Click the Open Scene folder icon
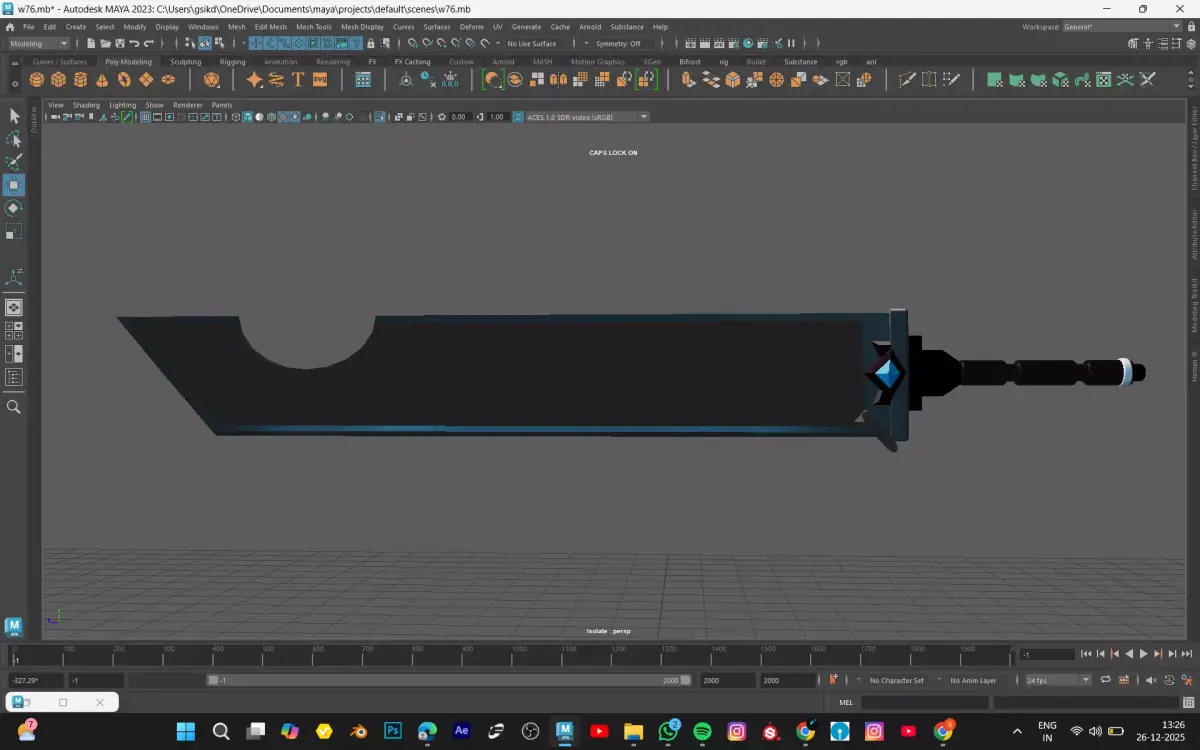This screenshot has height=750, width=1200. pos(106,44)
